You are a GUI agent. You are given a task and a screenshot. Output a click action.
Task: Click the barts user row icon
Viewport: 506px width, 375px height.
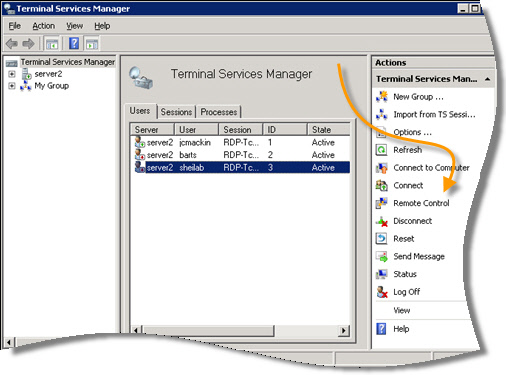[140, 155]
